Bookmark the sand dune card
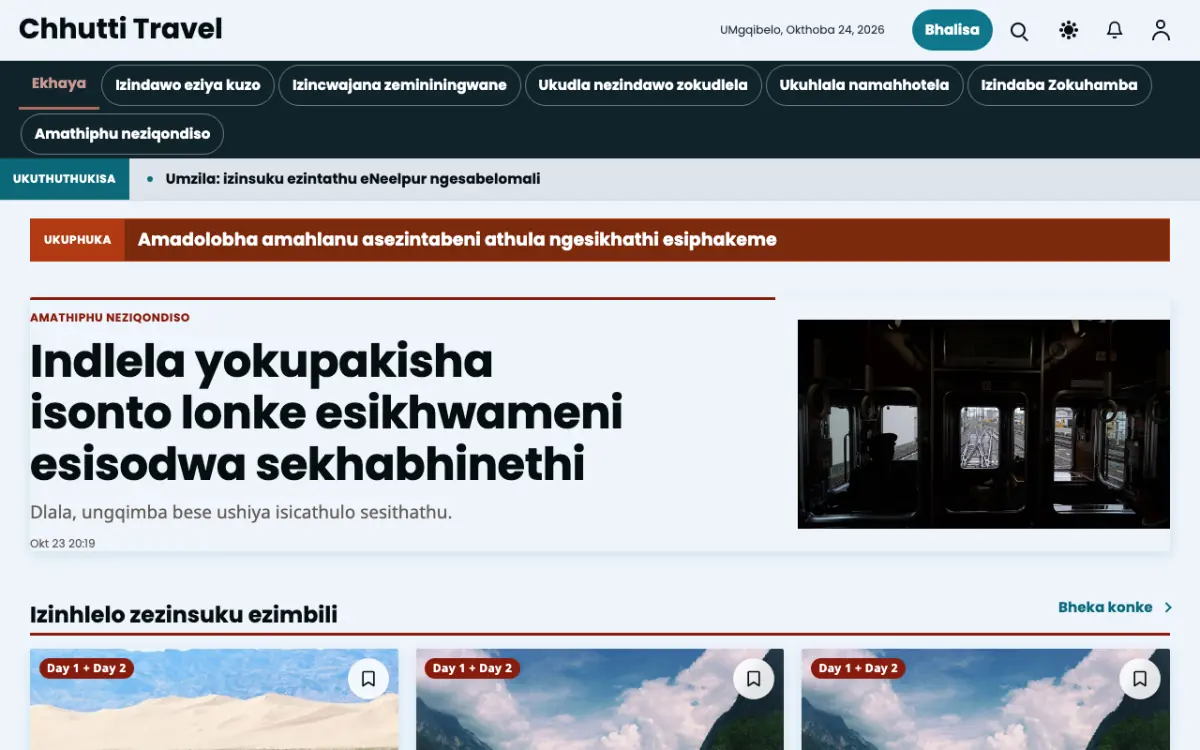 368,679
